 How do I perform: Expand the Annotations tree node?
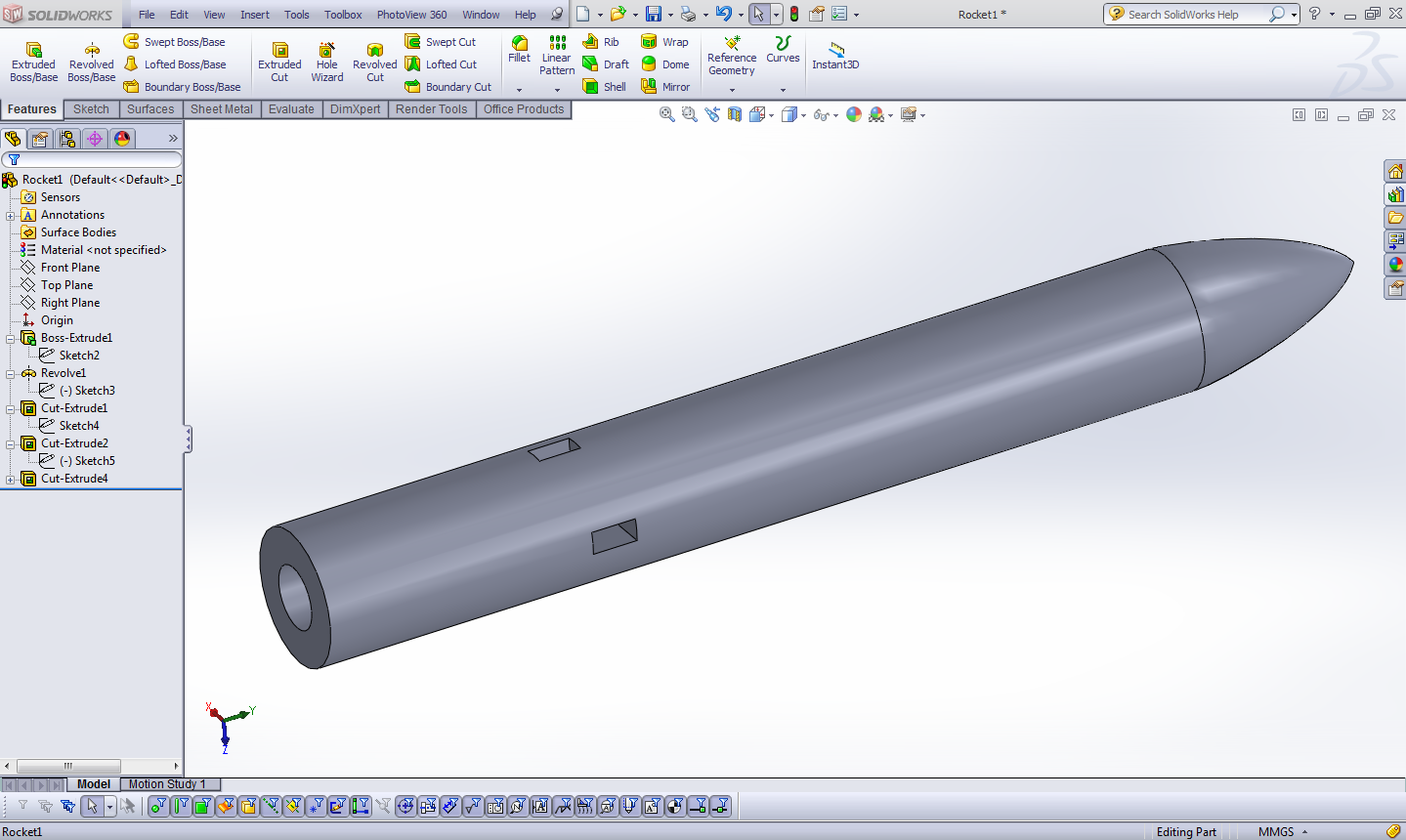(x=11, y=216)
